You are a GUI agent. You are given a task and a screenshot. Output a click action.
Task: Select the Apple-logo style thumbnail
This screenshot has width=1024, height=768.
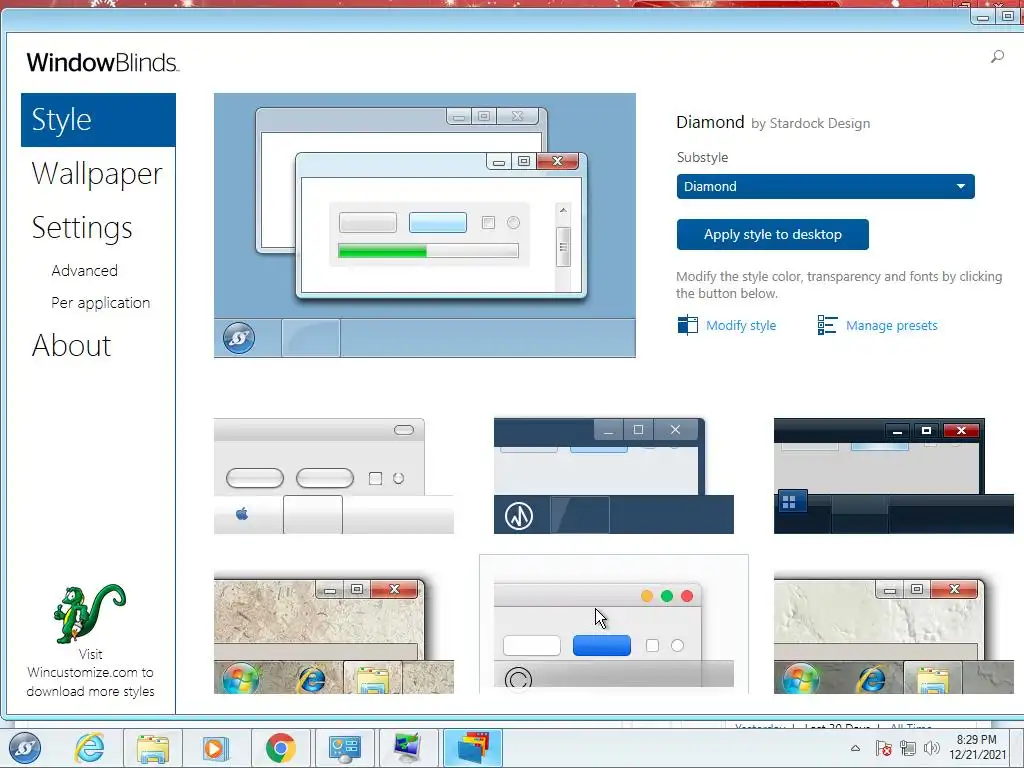334,476
